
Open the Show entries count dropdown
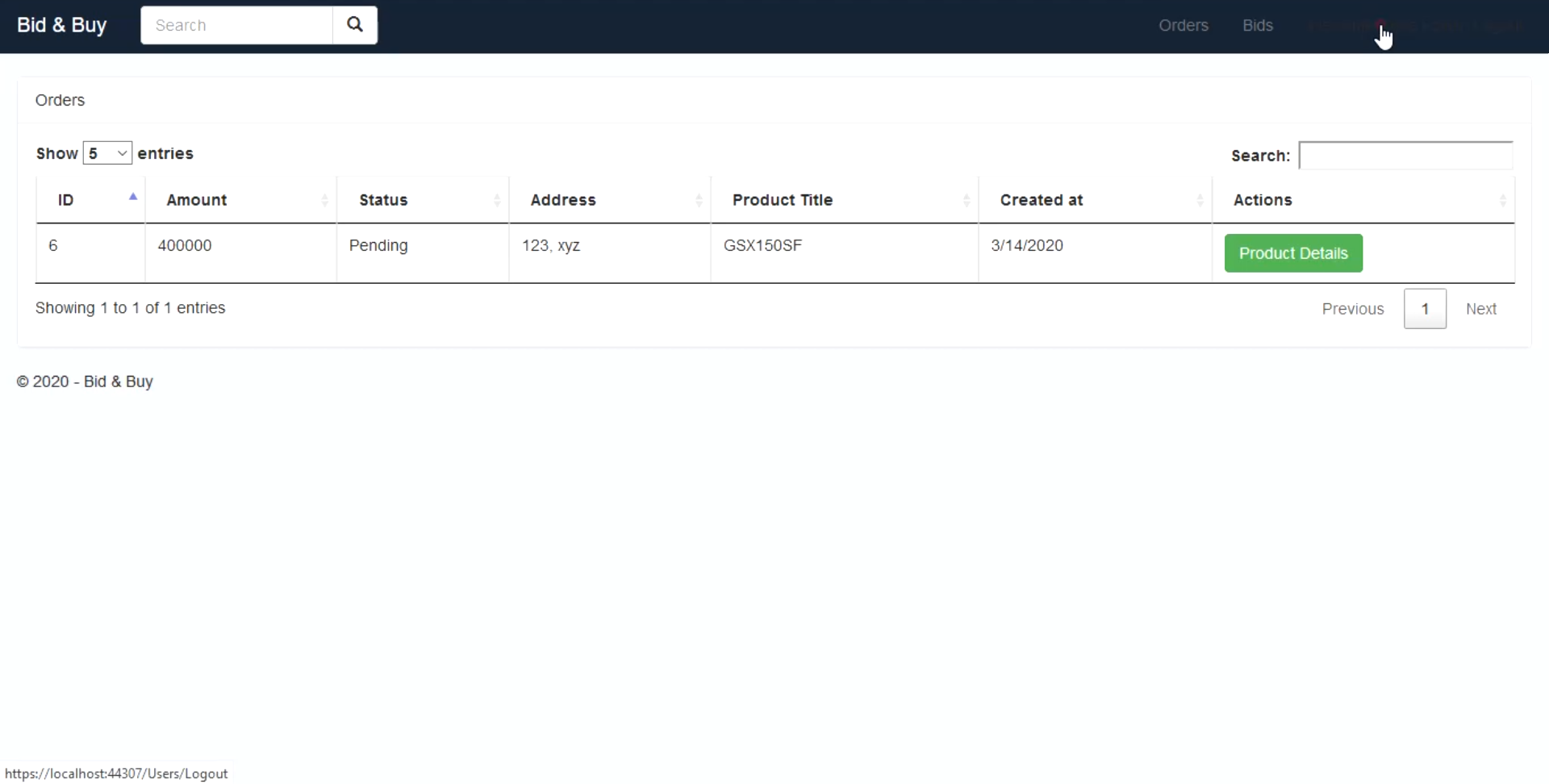tap(107, 153)
